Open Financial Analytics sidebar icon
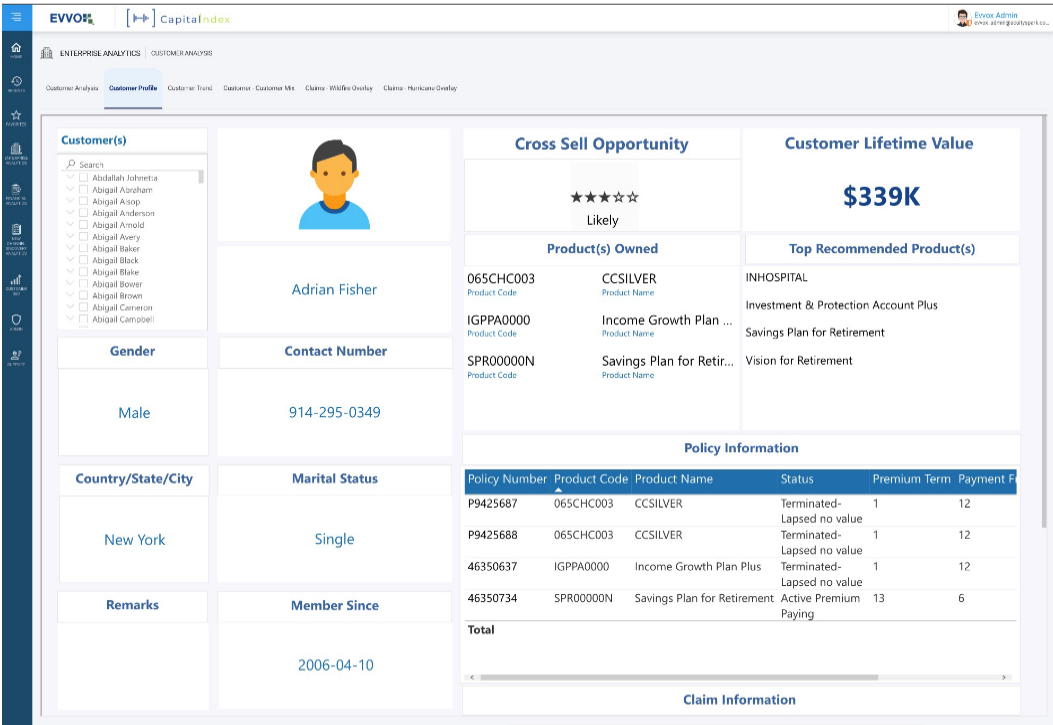The width and height of the screenshot is (1053, 725). (x=15, y=192)
